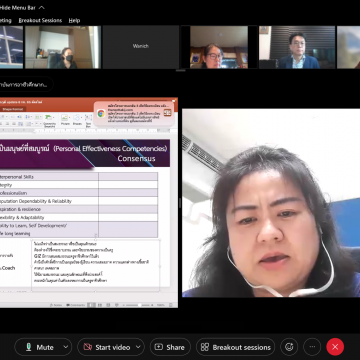The width and height of the screenshot is (360, 360).
Task: Click the Chrome notification icon in shared screen
Action: 101,113
